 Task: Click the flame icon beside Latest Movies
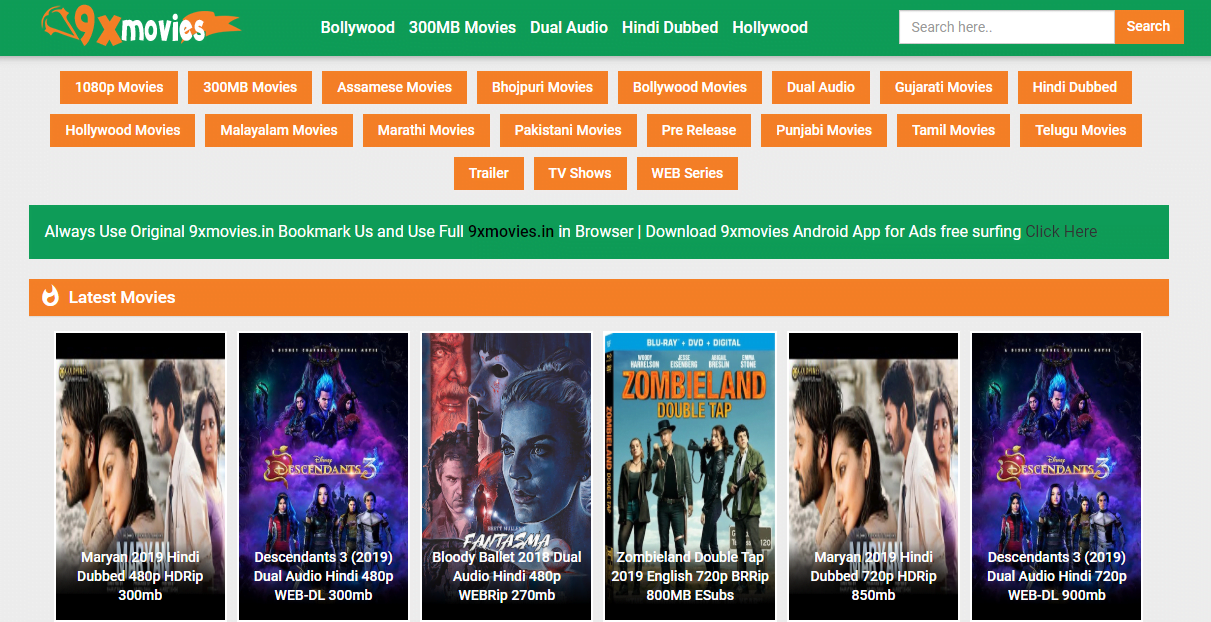pyautogui.click(x=50, y=296)
